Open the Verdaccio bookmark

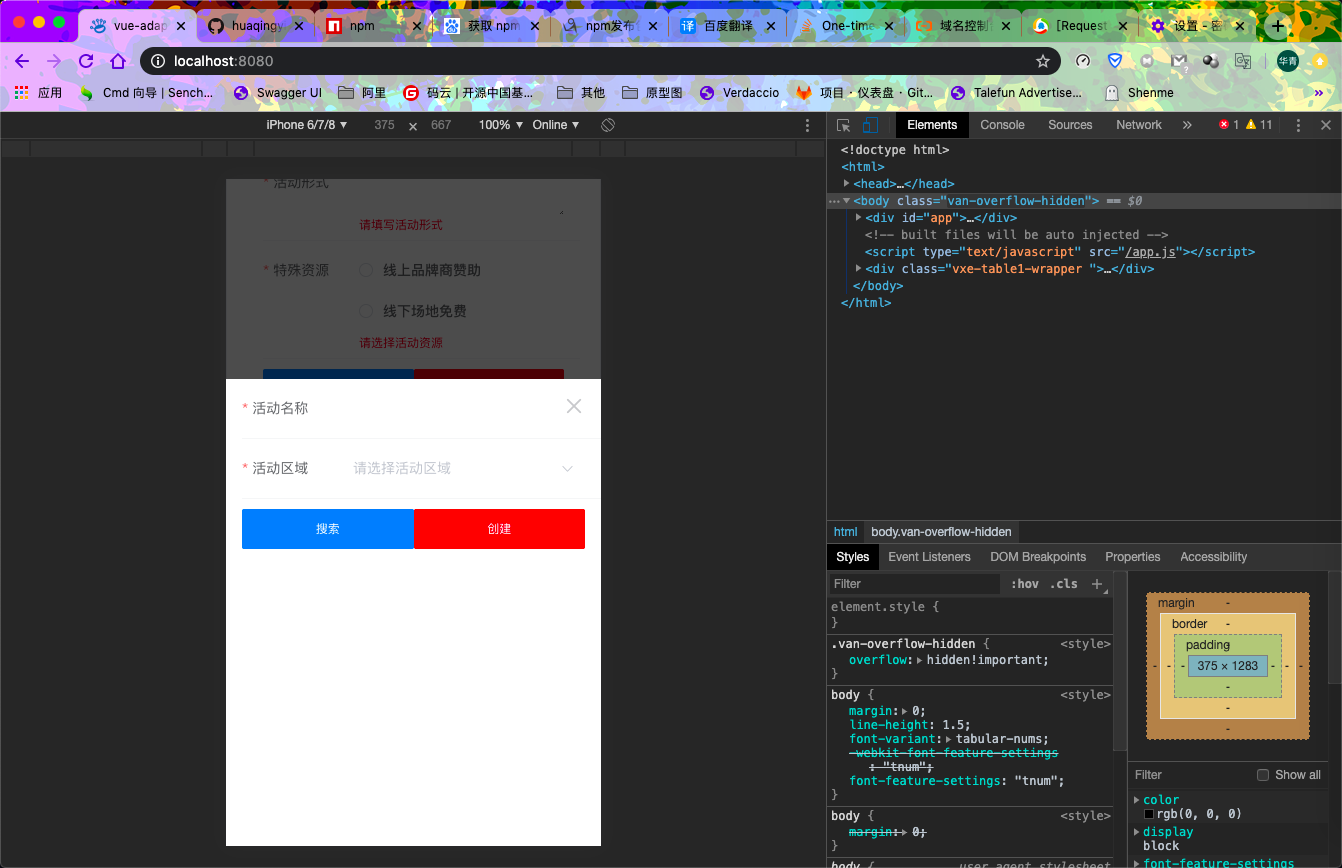(739, 92)
